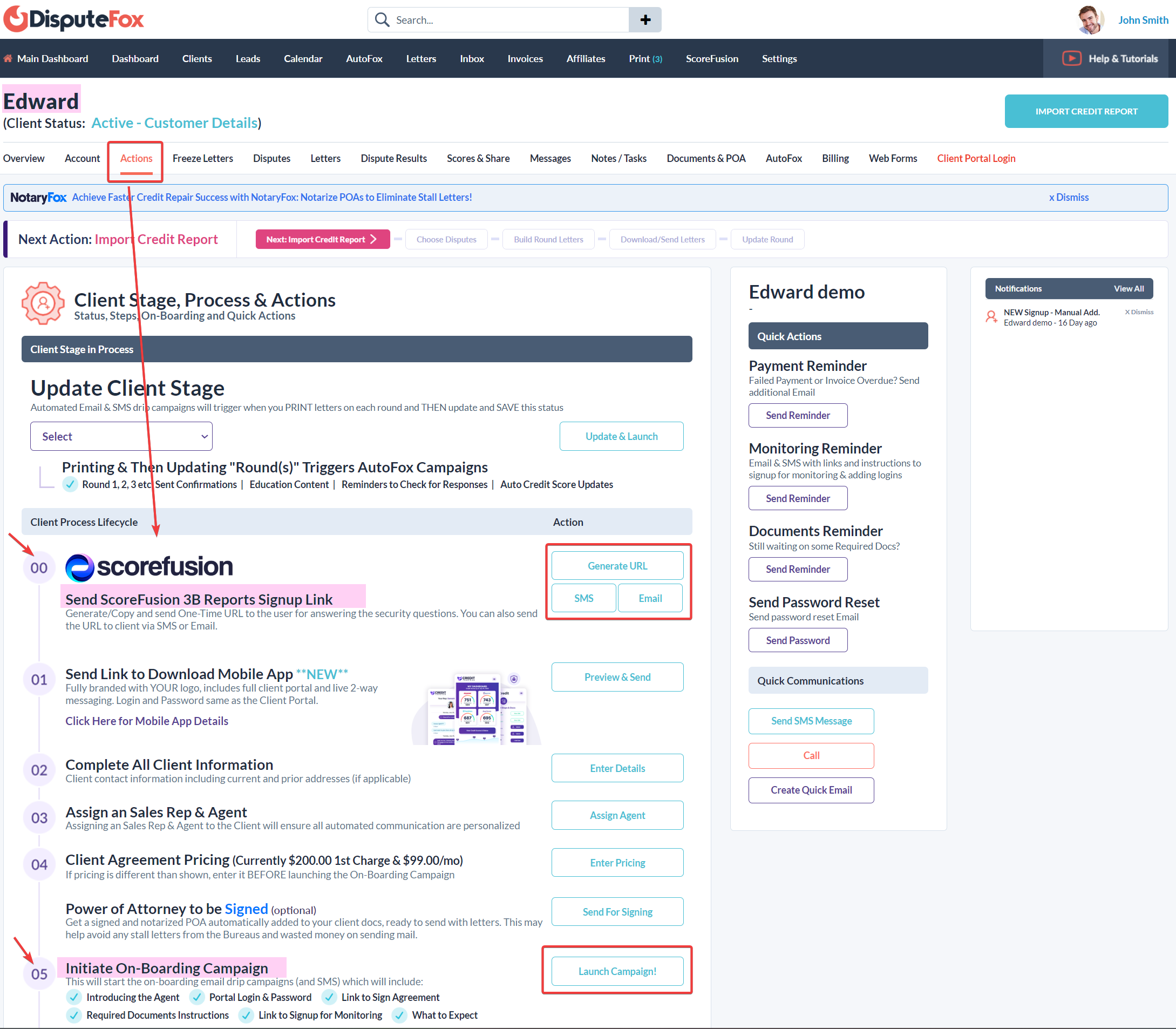Switch to the Scores & Share tab

(x=478, y=159)
